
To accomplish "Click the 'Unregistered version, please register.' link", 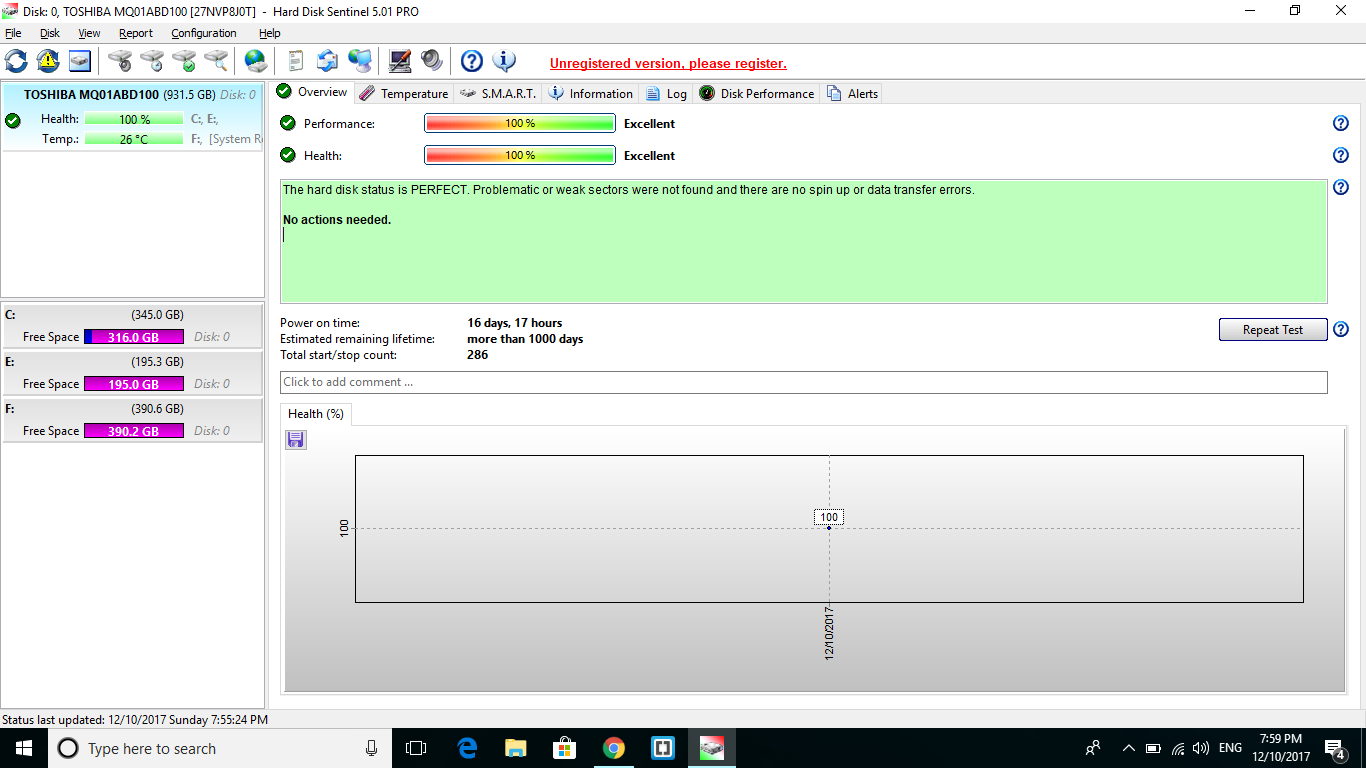I will [668, 64].
